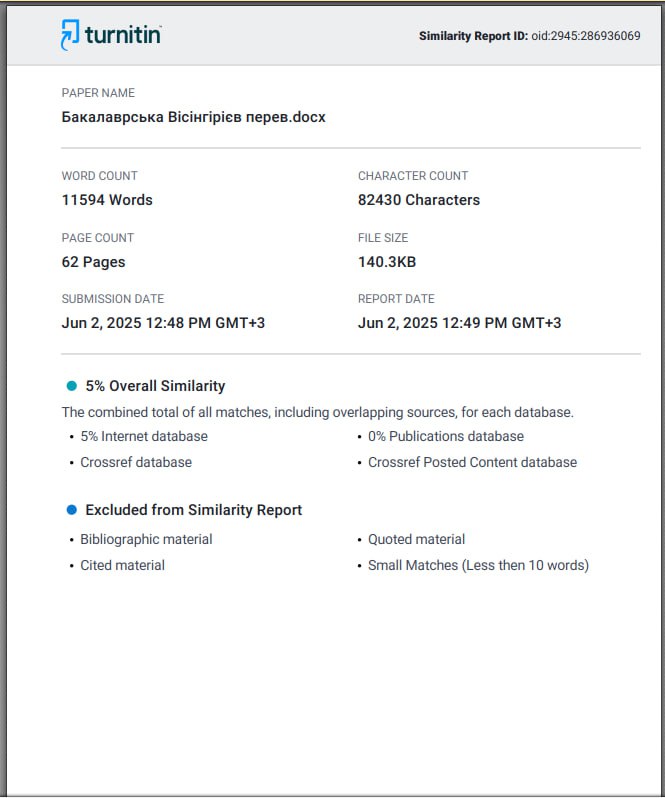Select the 0% Publications database item
Viewport: 665px width, 798px height.
(446, 437)
